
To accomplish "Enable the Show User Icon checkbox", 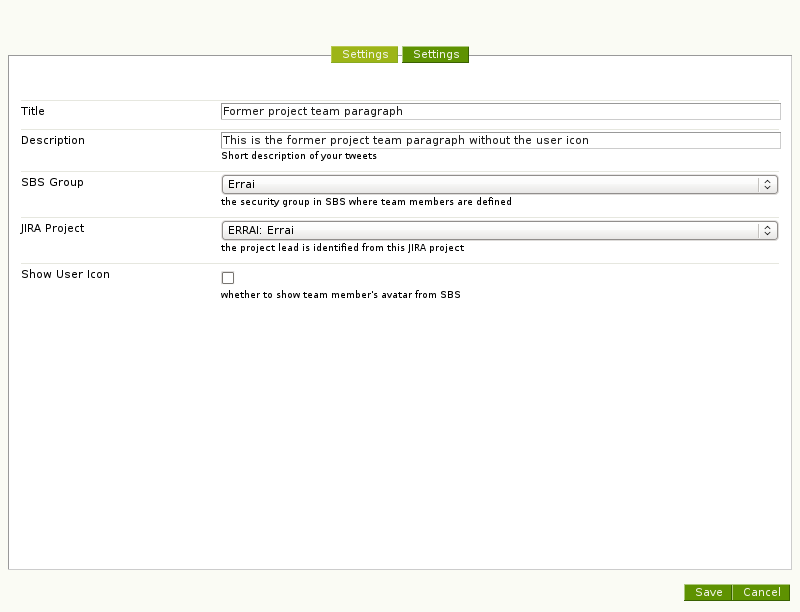I will click(x=228, y=278).
